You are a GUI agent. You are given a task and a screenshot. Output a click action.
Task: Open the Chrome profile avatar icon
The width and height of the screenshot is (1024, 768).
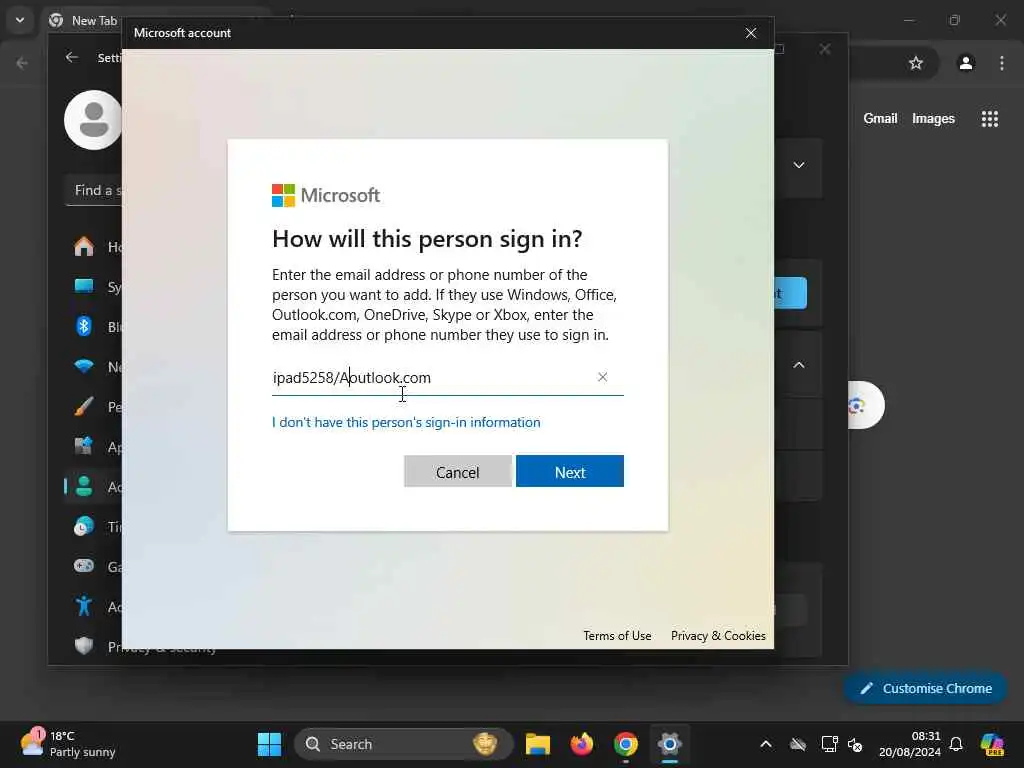[x=966, y=63]
